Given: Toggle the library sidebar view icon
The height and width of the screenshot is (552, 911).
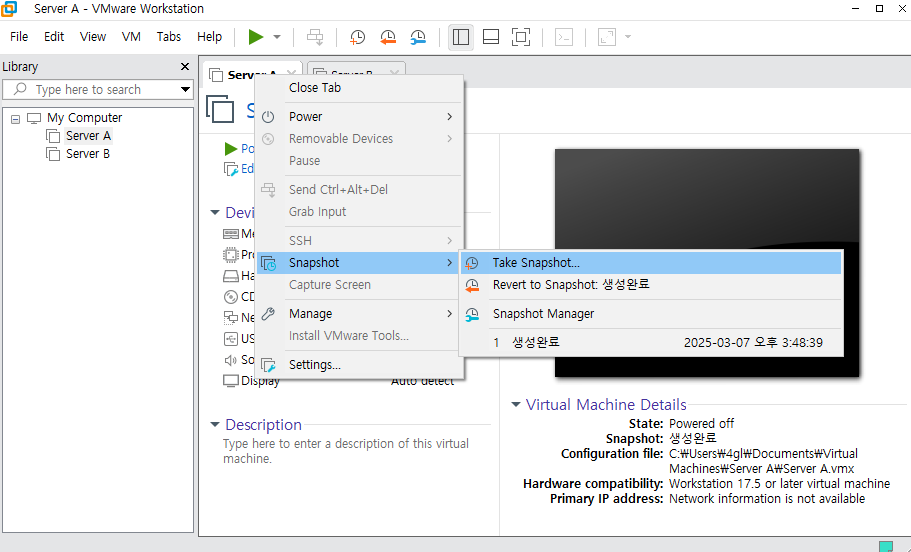Looking at the screenshot, I should [x=461, y=37].
